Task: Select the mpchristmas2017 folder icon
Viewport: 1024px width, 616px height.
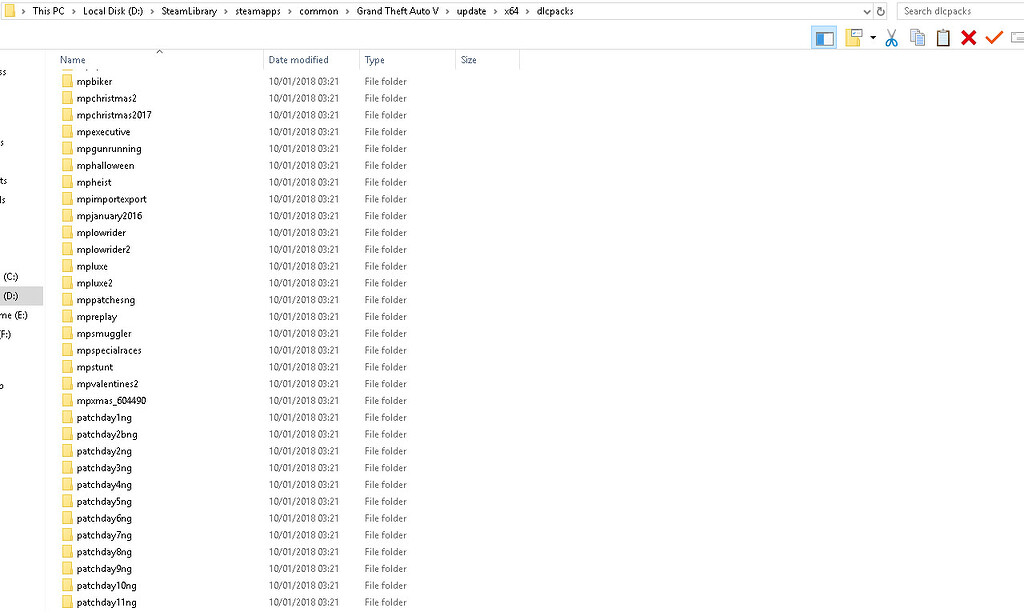Action: (67, 115)
